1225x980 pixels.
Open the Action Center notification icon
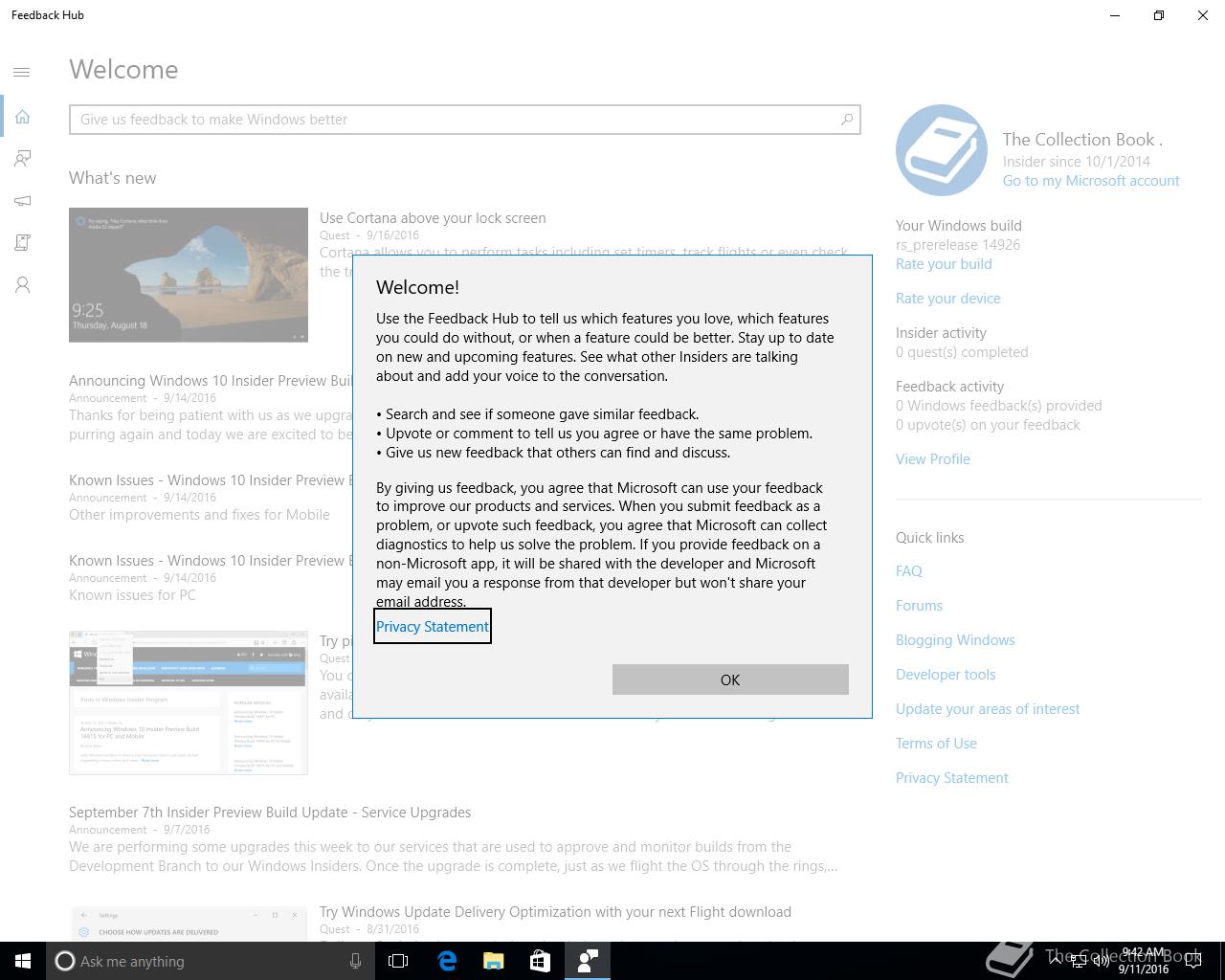[x=1193, y=961]
